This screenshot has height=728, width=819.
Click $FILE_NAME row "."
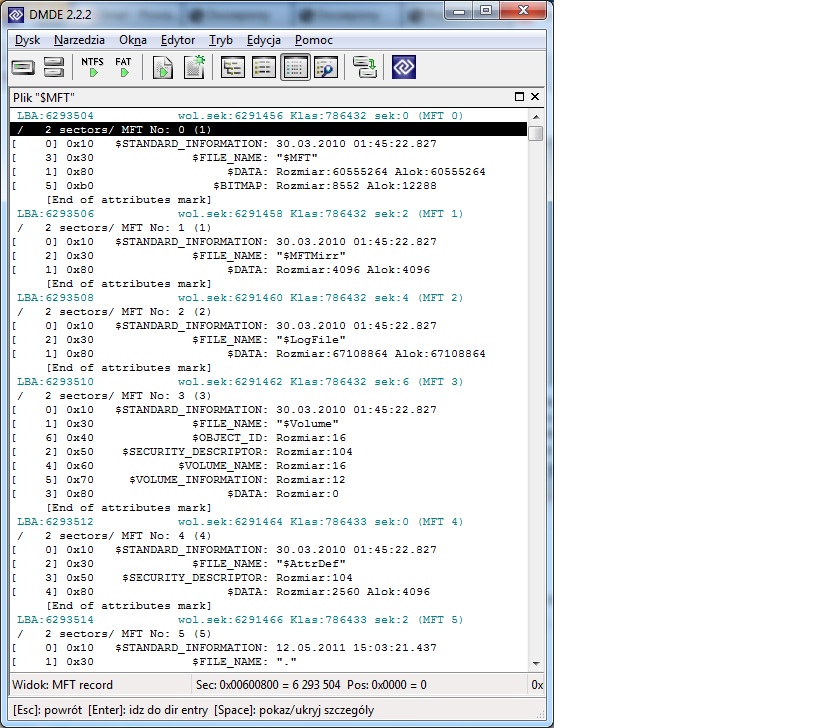268,662
